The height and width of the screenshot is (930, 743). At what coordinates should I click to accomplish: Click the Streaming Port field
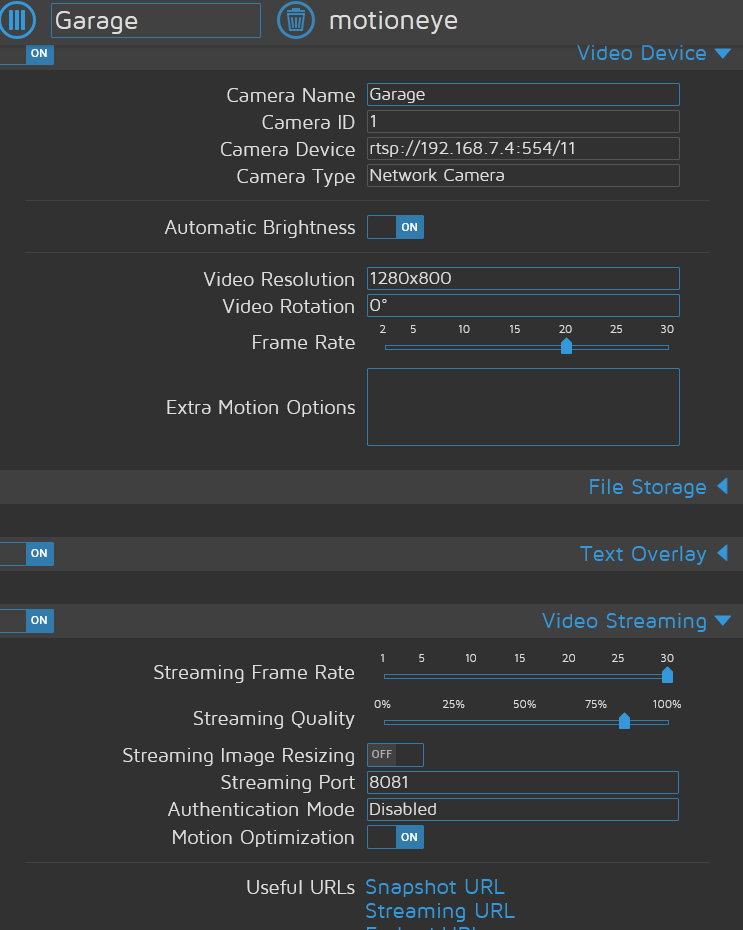click(523, 782)
